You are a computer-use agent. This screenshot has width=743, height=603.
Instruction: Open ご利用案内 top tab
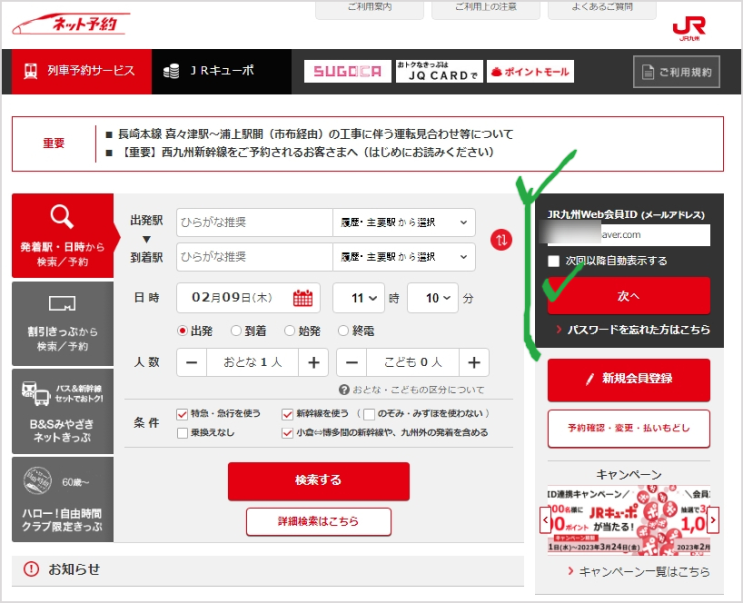point(370,9)
